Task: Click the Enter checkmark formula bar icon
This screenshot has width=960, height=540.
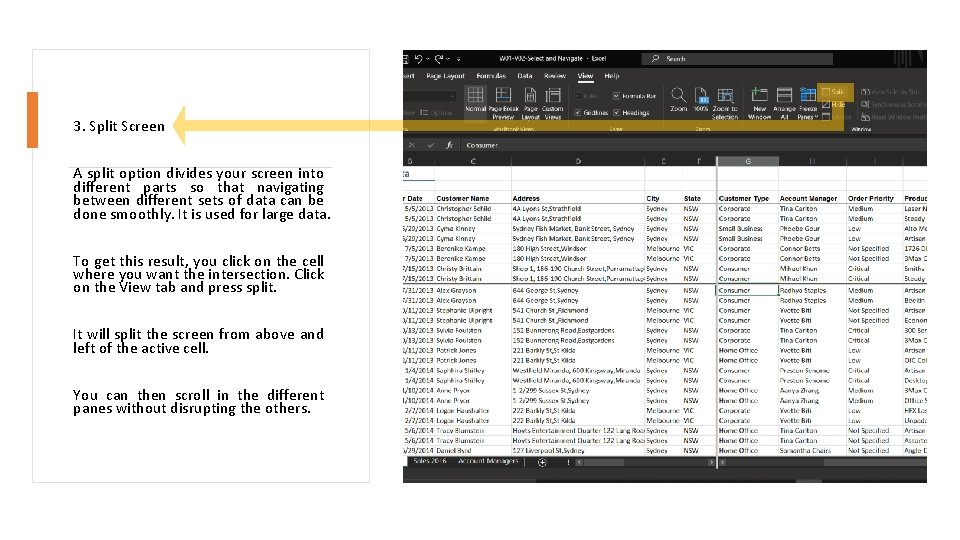Action: click(431, 145)
